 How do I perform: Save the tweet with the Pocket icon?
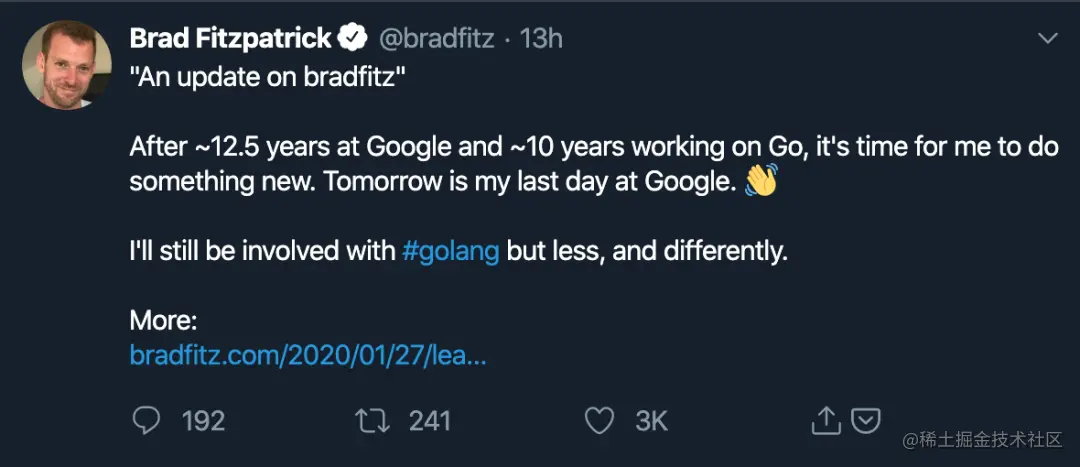[864, 421]
